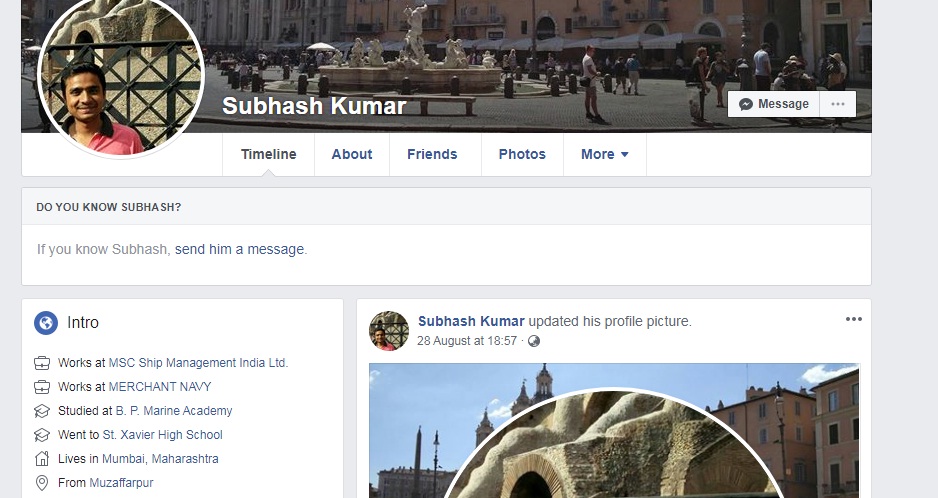Click the small profile thumbnail on post
The image size is (938, 498).
[x=389, y=330]
